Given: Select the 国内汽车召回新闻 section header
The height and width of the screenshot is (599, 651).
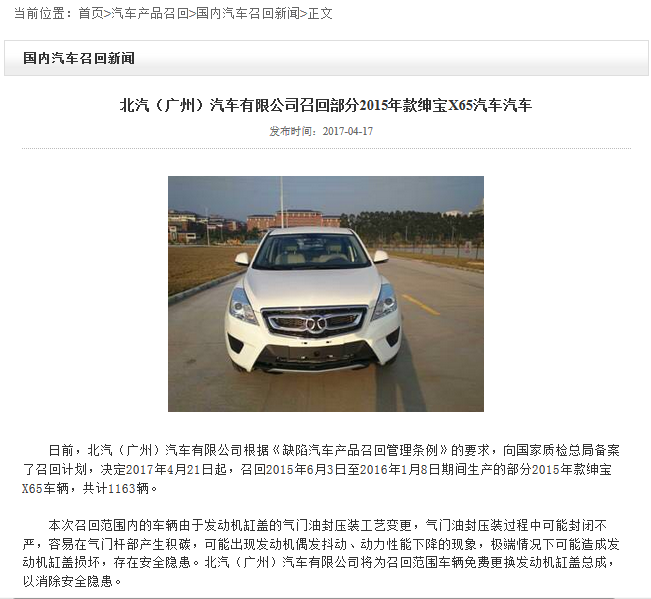Looking at the screenshot, I should pyautogui.click(x=79, y=58).
